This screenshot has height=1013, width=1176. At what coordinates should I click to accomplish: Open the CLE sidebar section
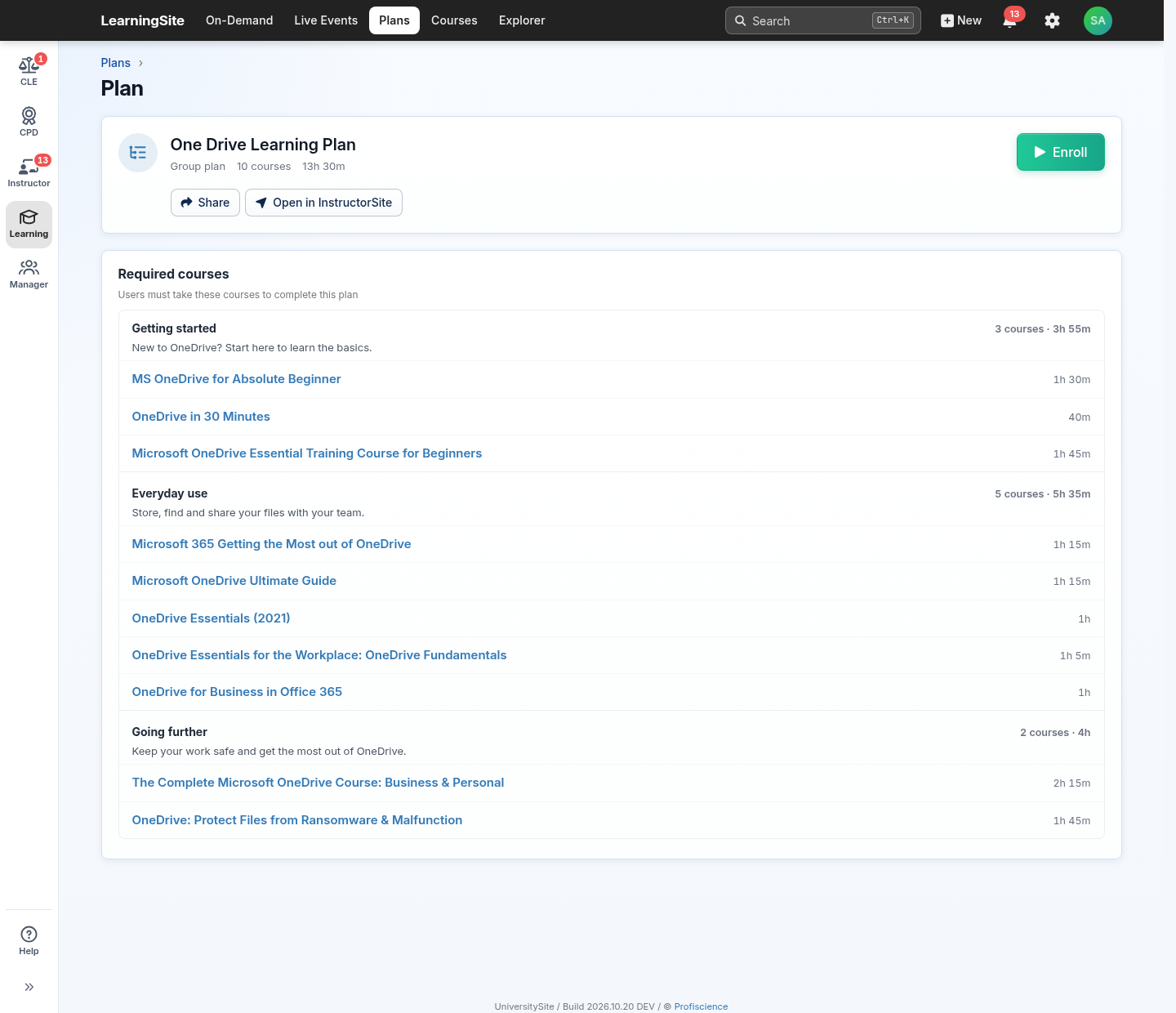(x=29, y=71)
